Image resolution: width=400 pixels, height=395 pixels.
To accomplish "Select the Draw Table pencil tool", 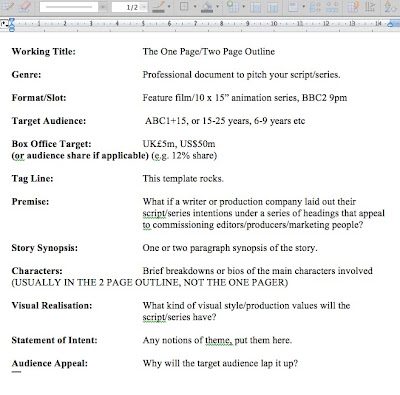I will [7, 6].
